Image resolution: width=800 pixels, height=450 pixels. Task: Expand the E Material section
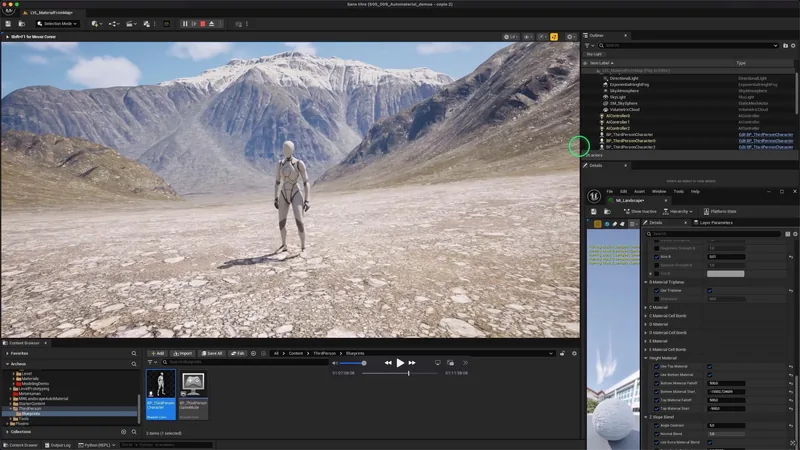pos(646,341)
